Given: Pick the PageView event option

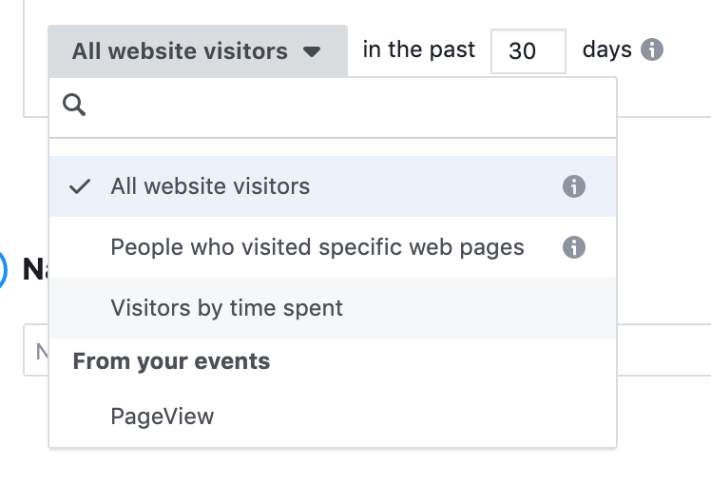Looking at the screenshot, I should 162,416.
